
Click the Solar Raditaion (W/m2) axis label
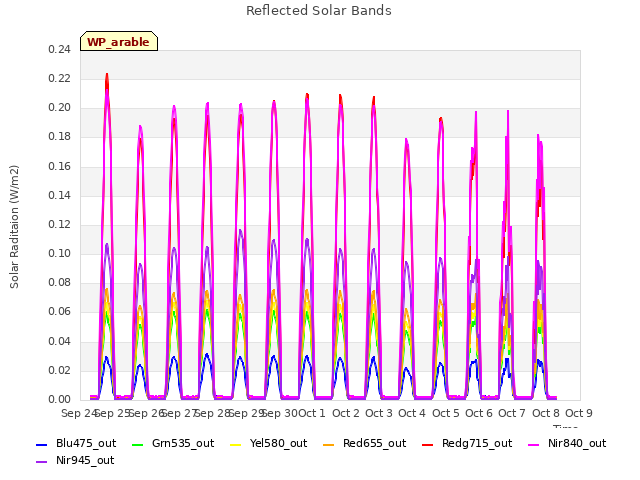(x=14, y=227)
